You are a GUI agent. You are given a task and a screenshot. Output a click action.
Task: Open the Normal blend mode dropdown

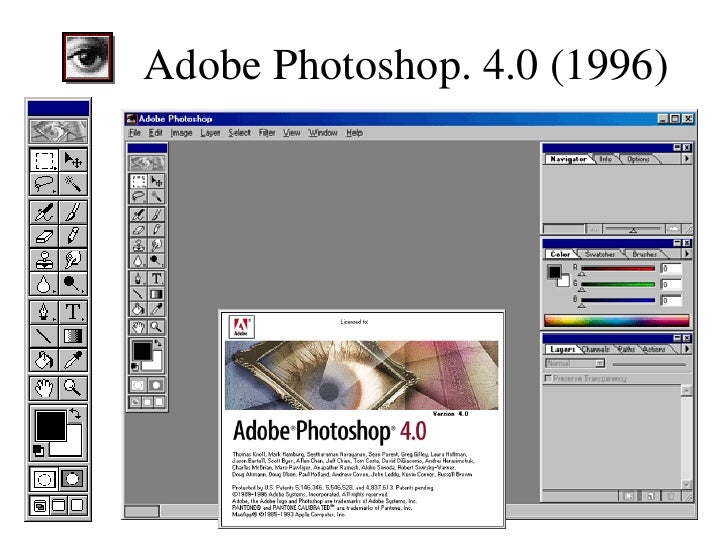[575, 363]
